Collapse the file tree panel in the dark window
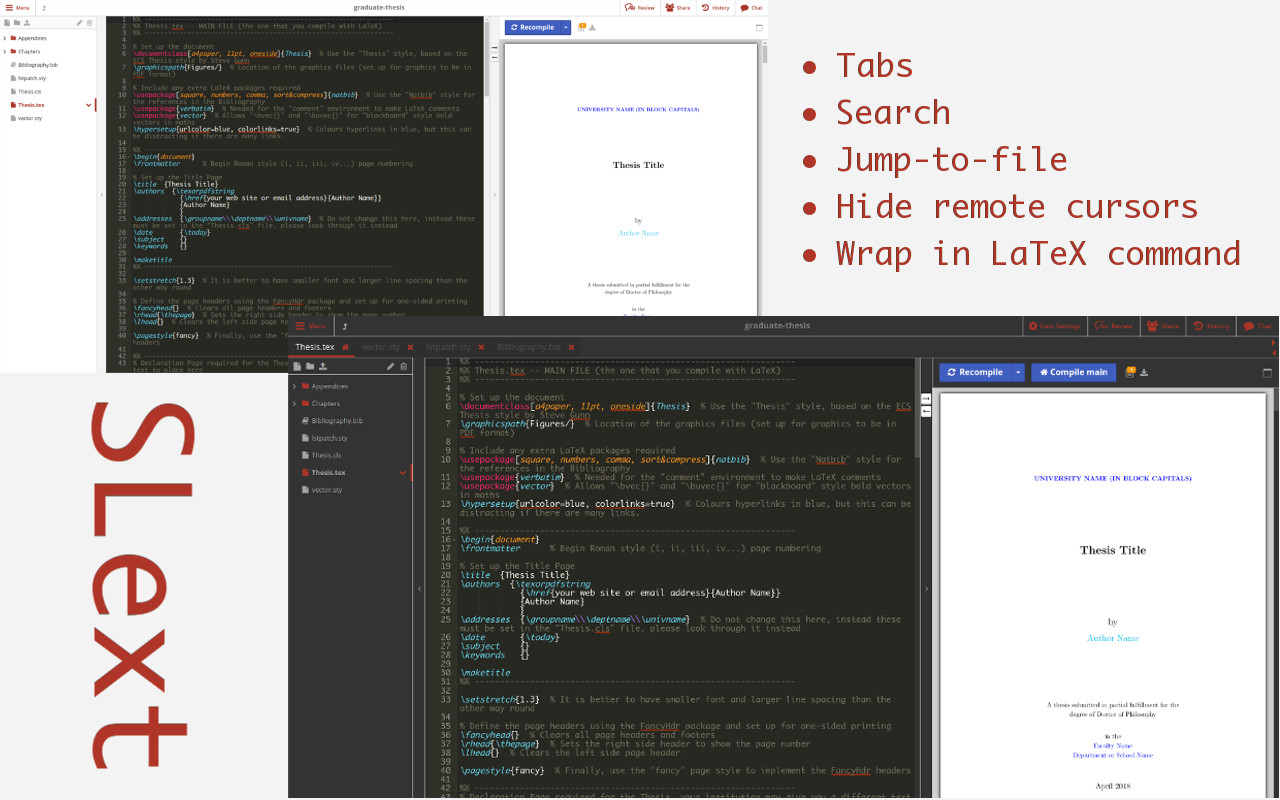Screen dimensions: 1280x800 pyautogui.click(x=419, y=589)
